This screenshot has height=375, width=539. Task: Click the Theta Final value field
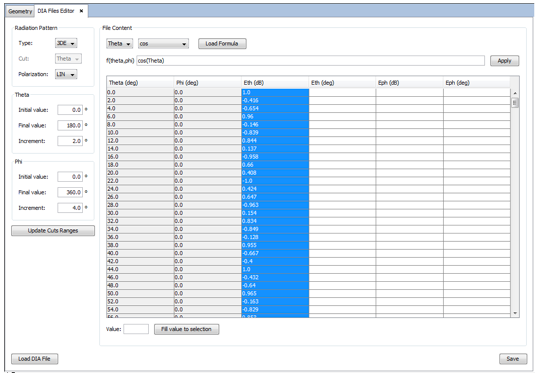click(70, 125)
